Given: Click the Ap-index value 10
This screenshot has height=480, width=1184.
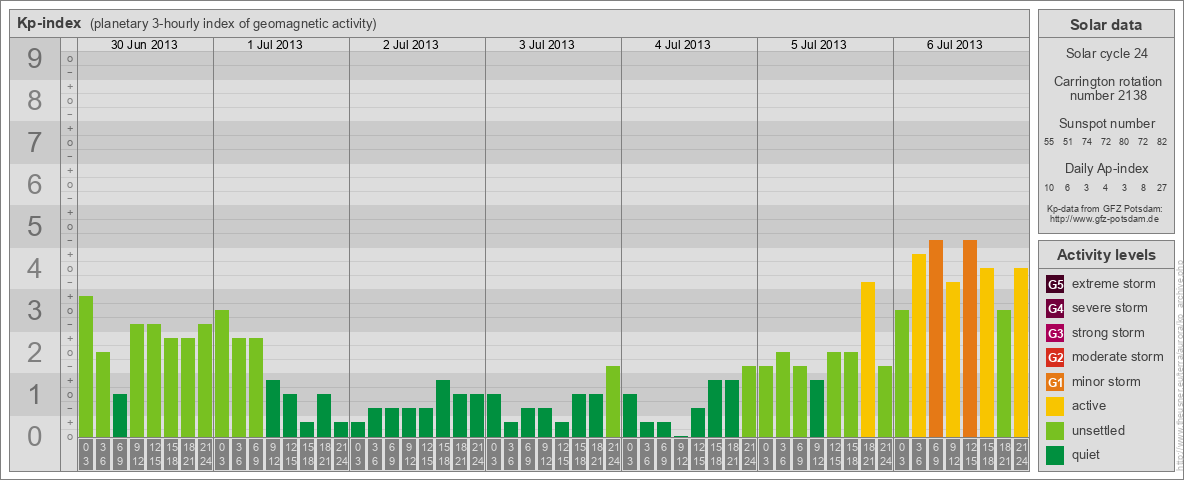Looking at the screenshot, I should point(1050,187).
